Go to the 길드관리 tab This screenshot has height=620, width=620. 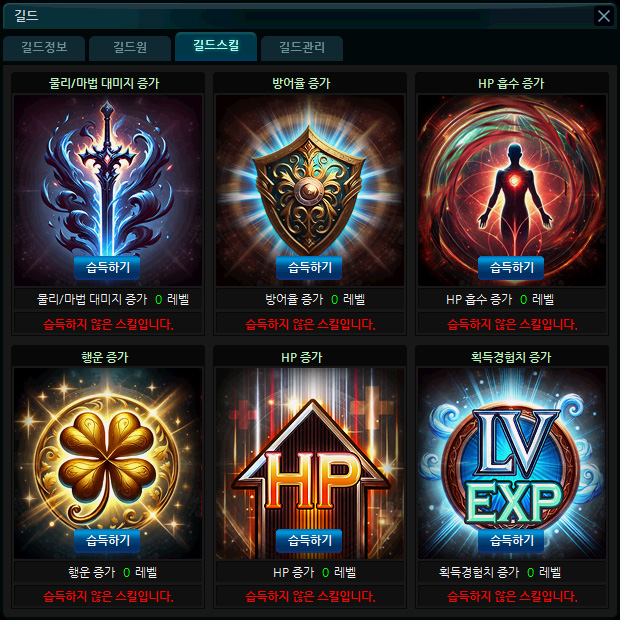pyautogui.click(x=302, y=48)
